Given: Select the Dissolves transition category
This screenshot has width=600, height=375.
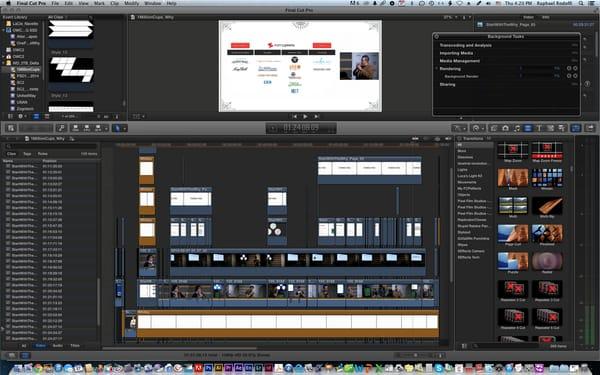Looking at the screenshot, I should [465, 157].
